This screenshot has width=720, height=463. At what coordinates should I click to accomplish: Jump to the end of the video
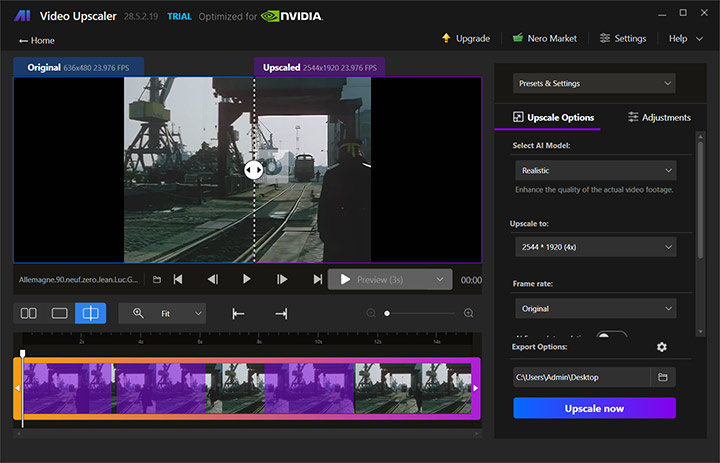tap(317, 279)
